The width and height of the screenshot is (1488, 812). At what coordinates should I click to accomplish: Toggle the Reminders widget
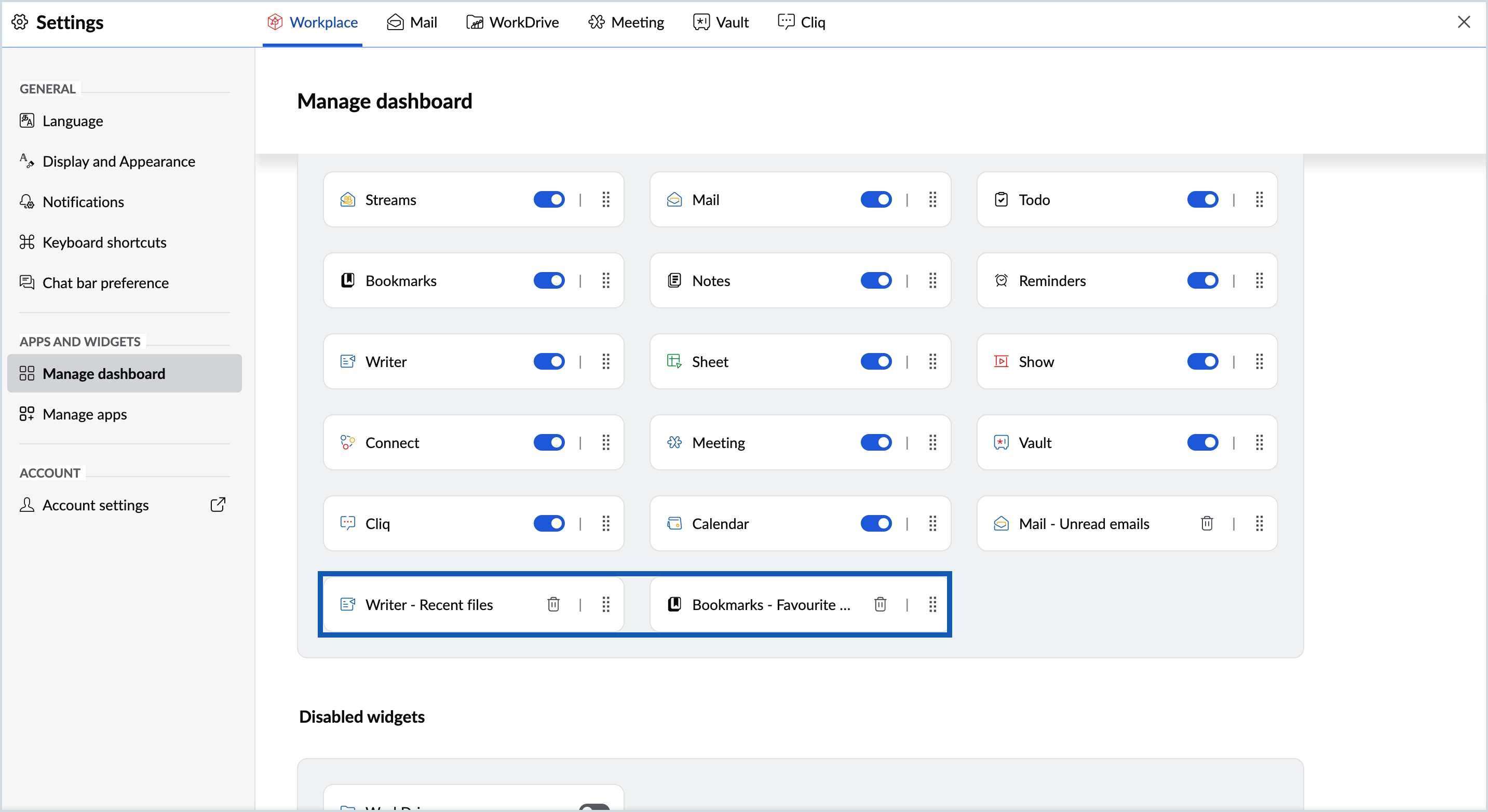[x=1202, y=281]
